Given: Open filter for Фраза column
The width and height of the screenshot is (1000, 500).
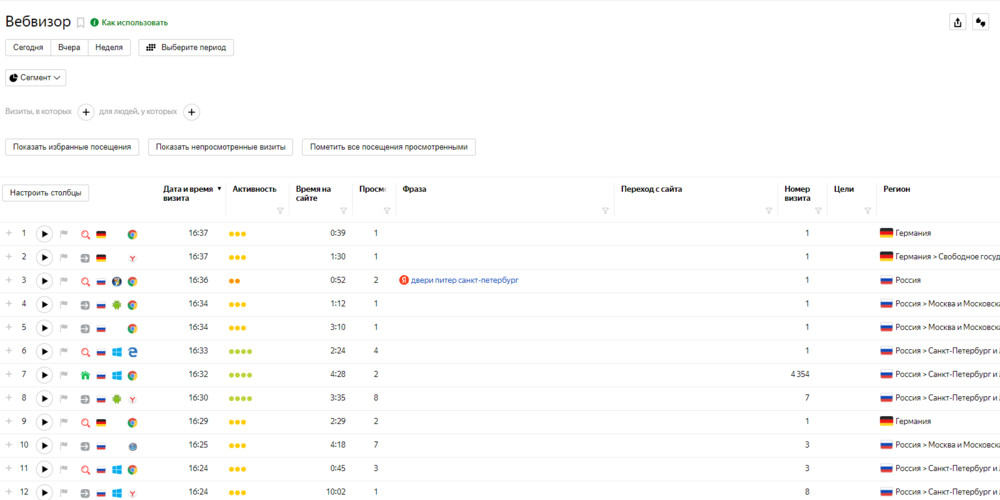Looking at the screenshot, I should pos(605,210).
